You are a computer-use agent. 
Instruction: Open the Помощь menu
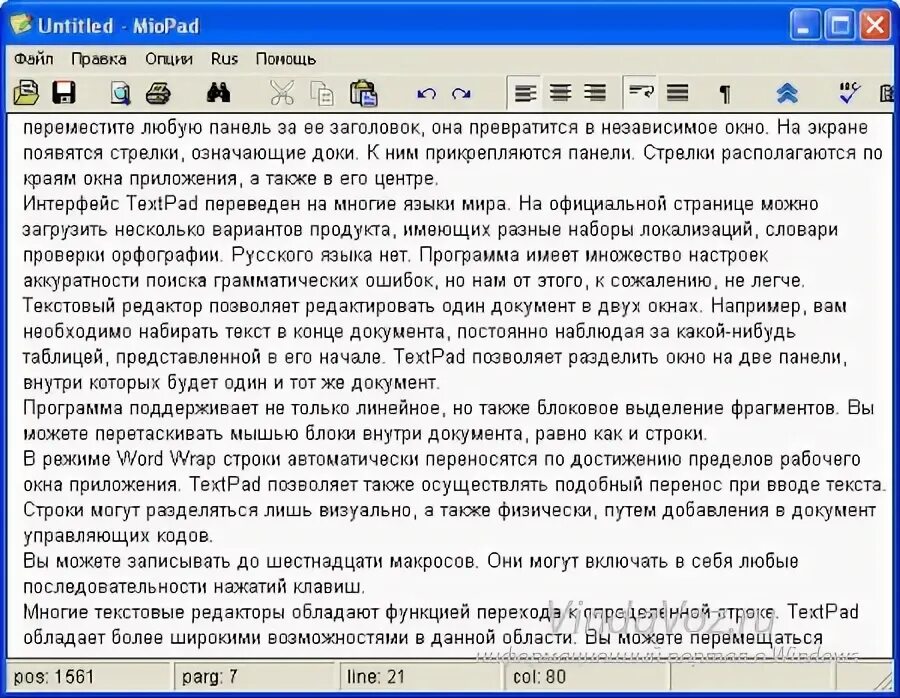286,59
